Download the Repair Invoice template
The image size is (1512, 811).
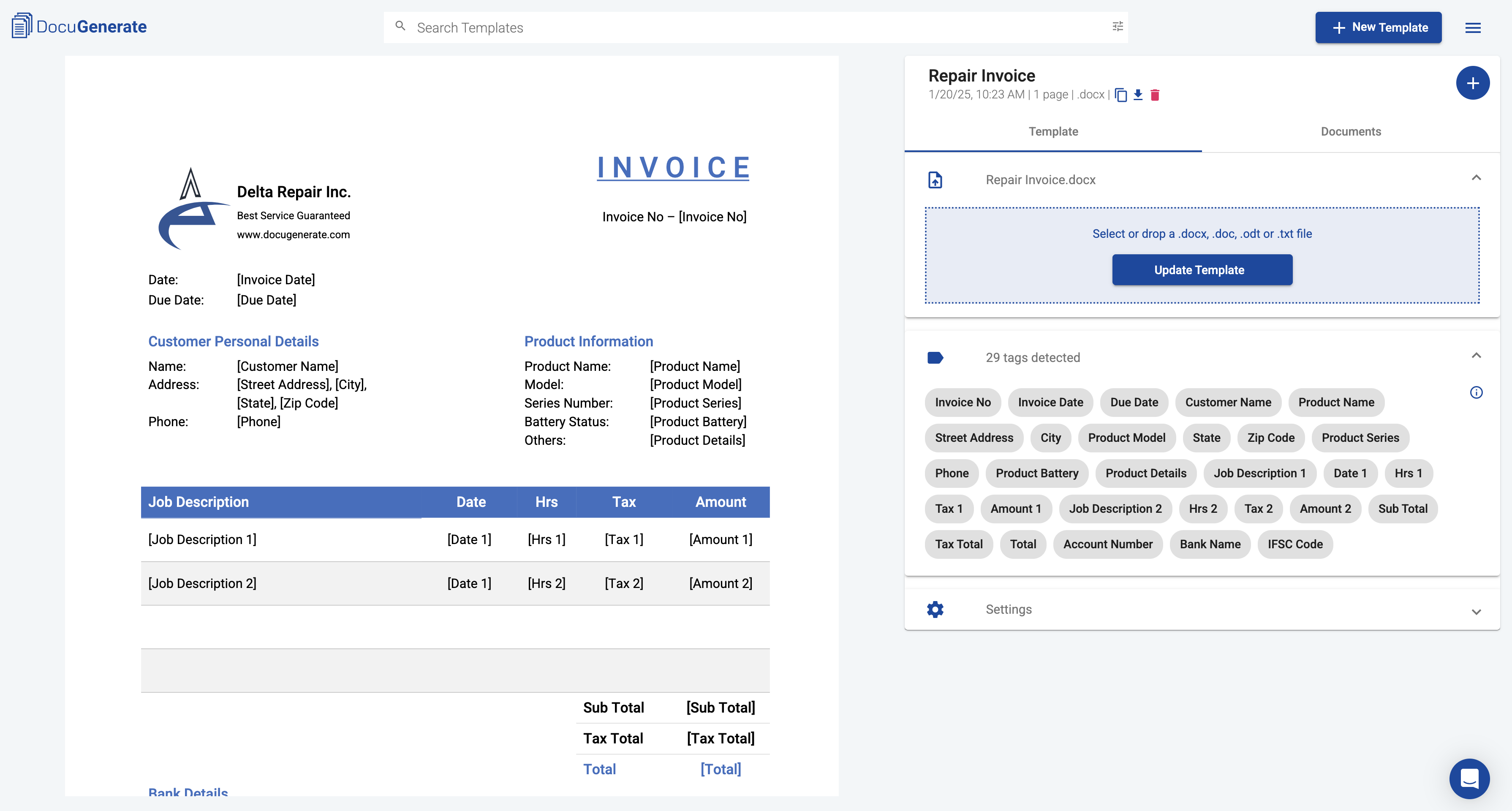pyautogui.click(x=1137, y=95)
